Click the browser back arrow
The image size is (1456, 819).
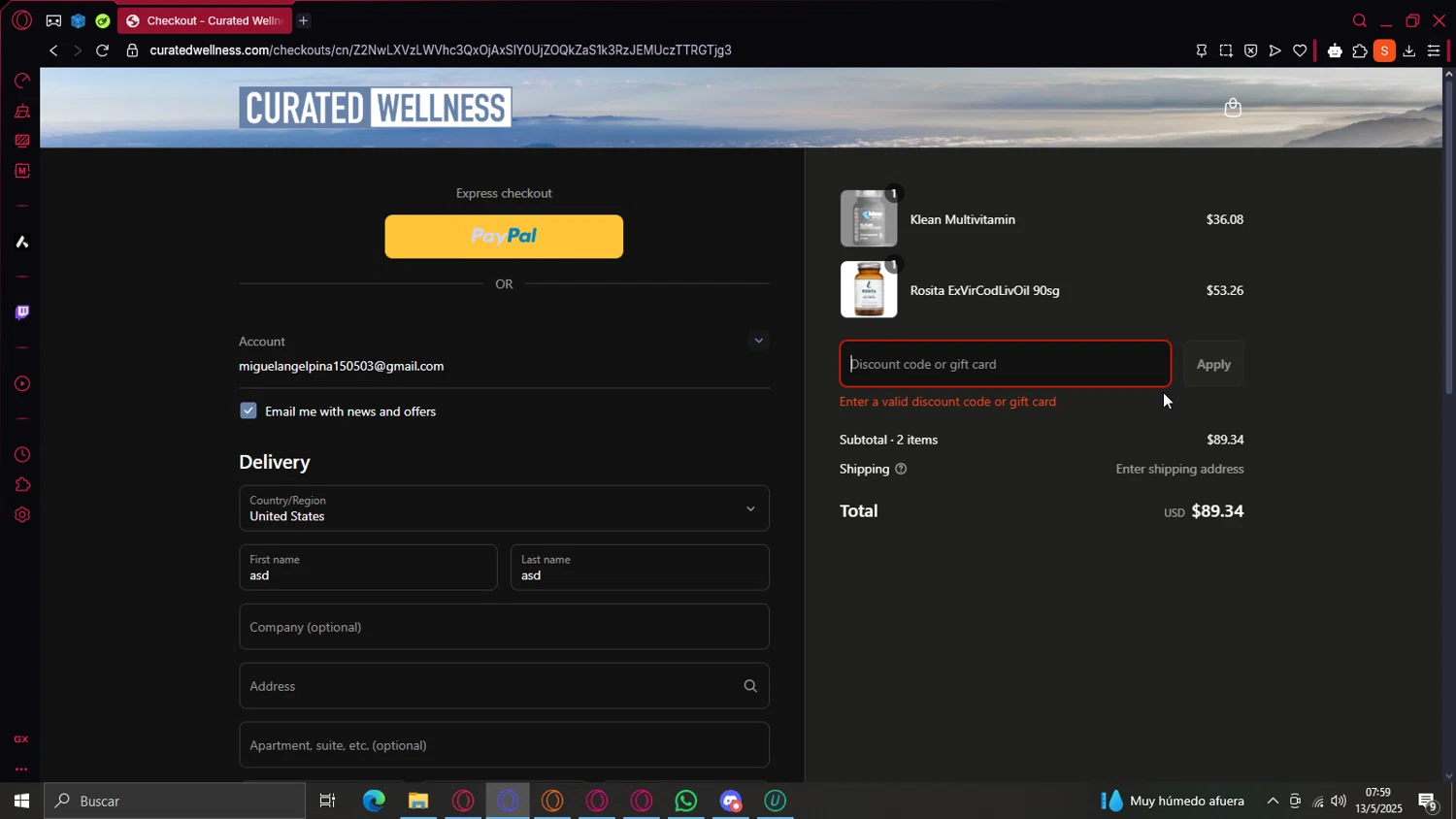click(53, 50)
